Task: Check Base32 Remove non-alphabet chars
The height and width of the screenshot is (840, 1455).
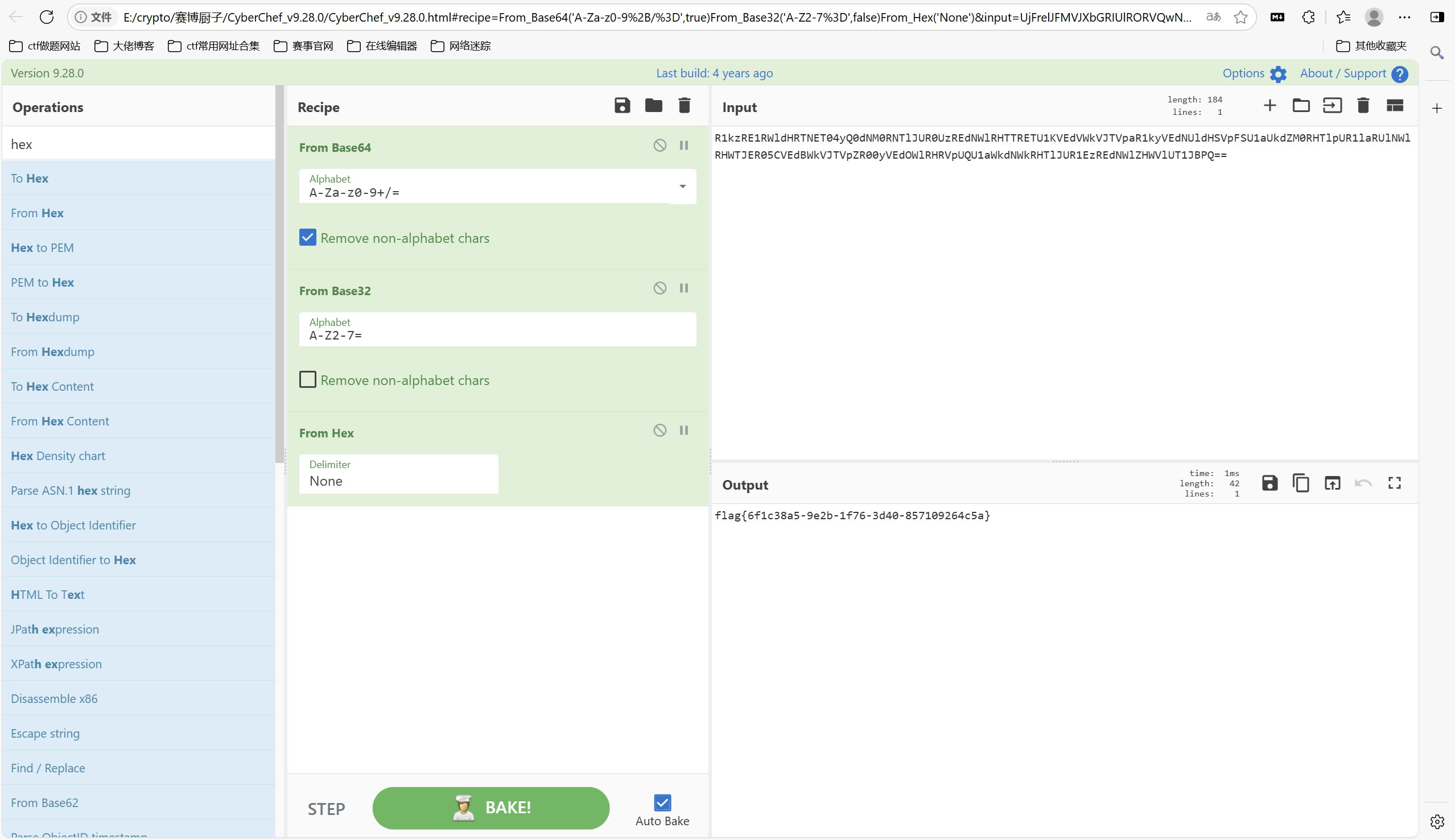Action: tap(308, 379)
